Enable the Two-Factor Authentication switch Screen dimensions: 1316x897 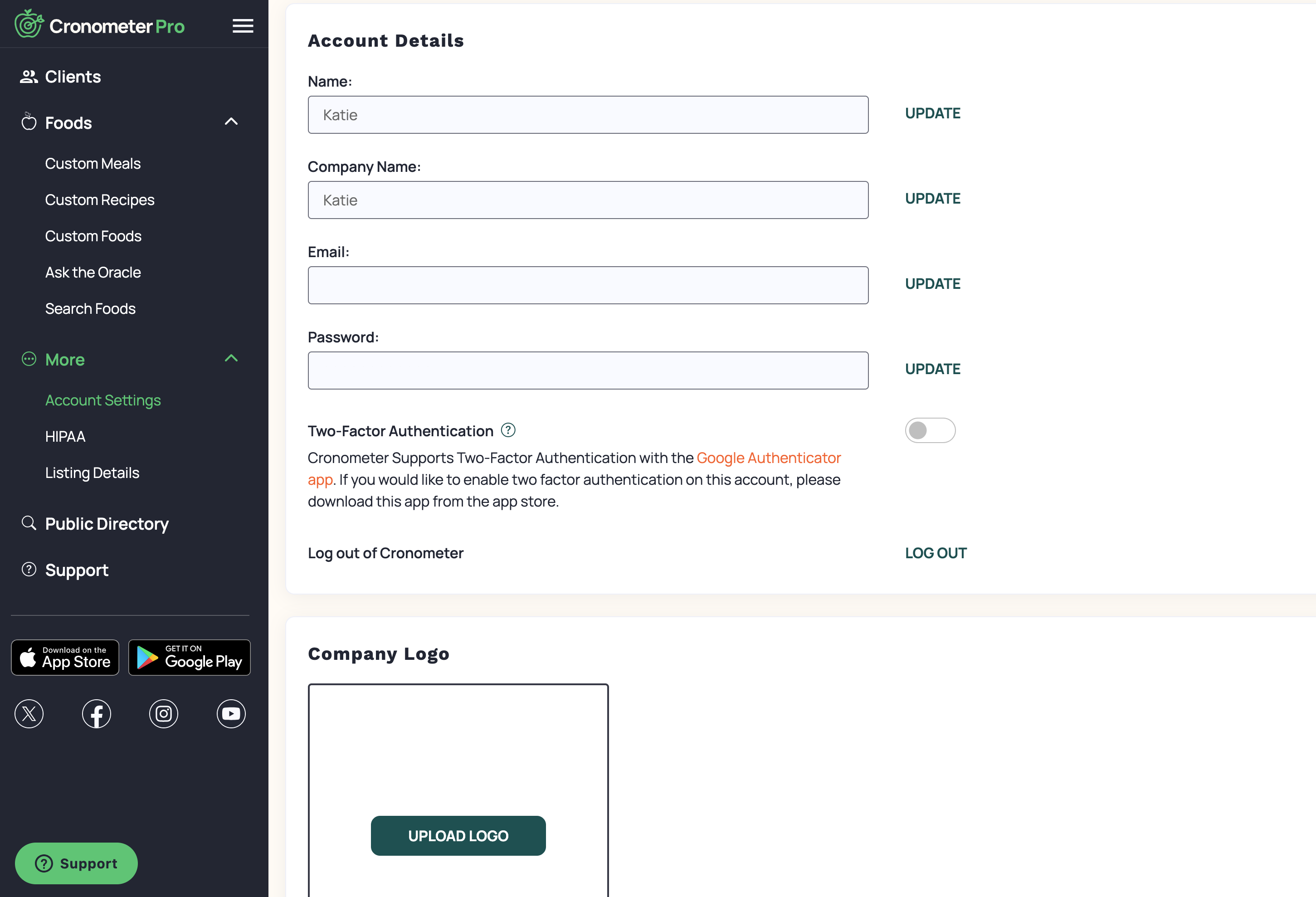[x=930, y=430]
